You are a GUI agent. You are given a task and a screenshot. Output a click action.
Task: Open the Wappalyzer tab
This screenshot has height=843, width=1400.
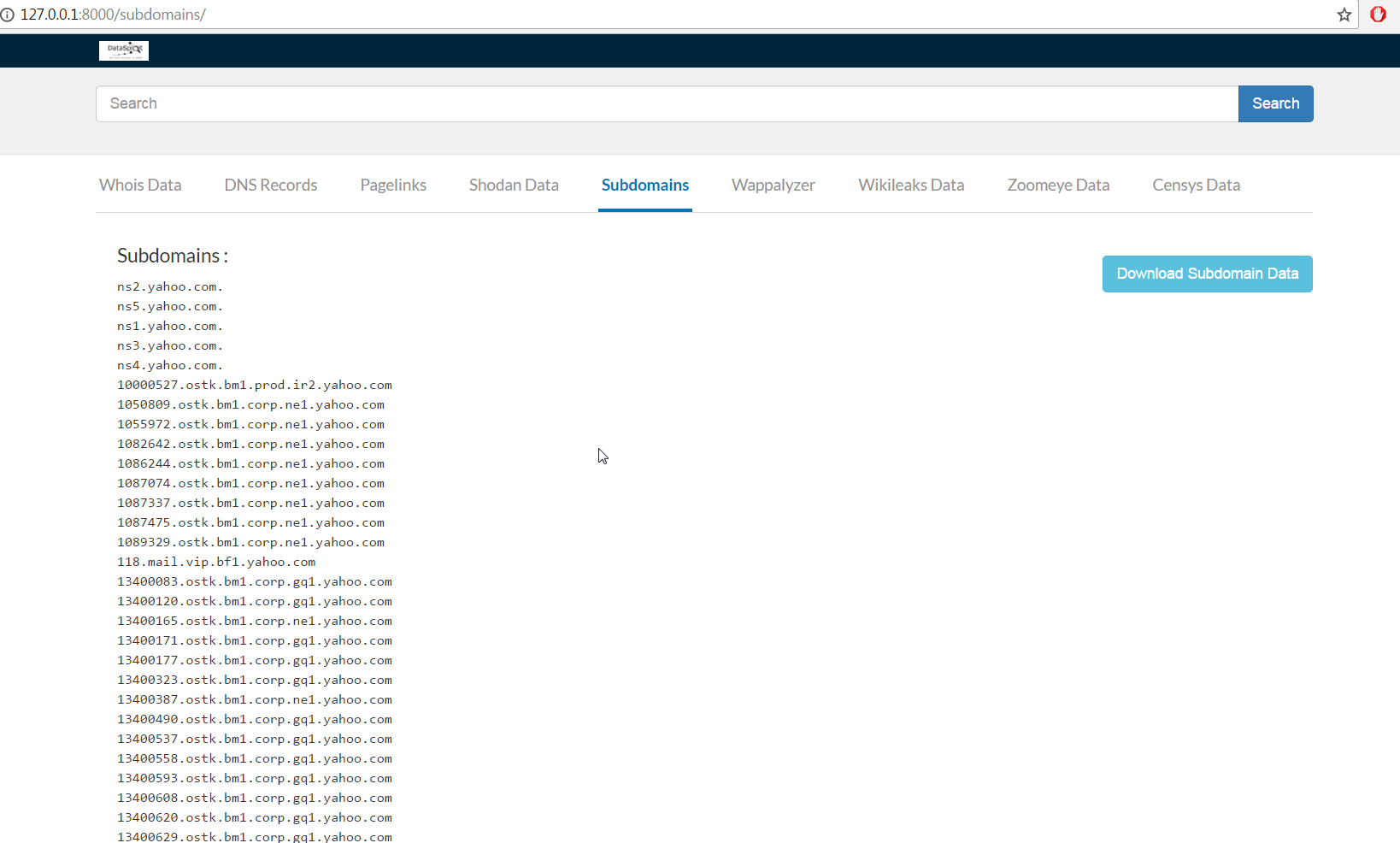click(774, 185)
